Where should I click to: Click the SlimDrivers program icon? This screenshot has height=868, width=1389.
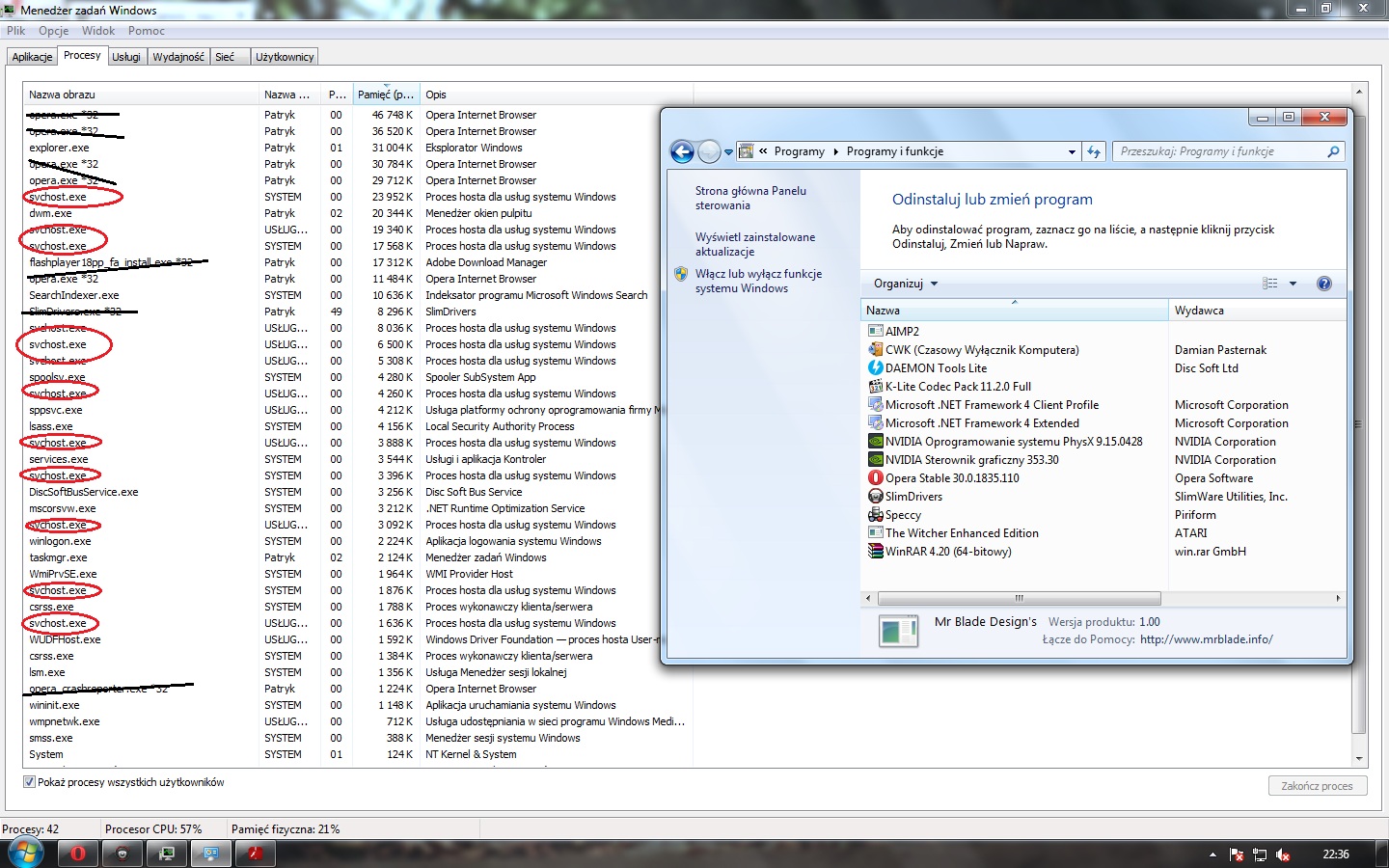tap(876, 496)
